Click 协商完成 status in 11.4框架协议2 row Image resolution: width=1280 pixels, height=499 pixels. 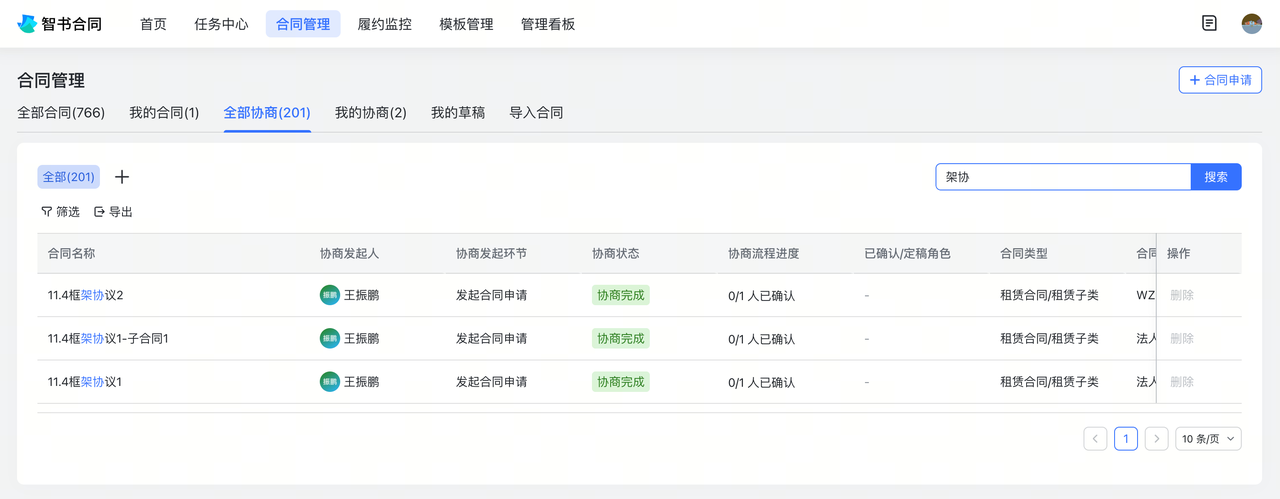click(x=621, y=295)
